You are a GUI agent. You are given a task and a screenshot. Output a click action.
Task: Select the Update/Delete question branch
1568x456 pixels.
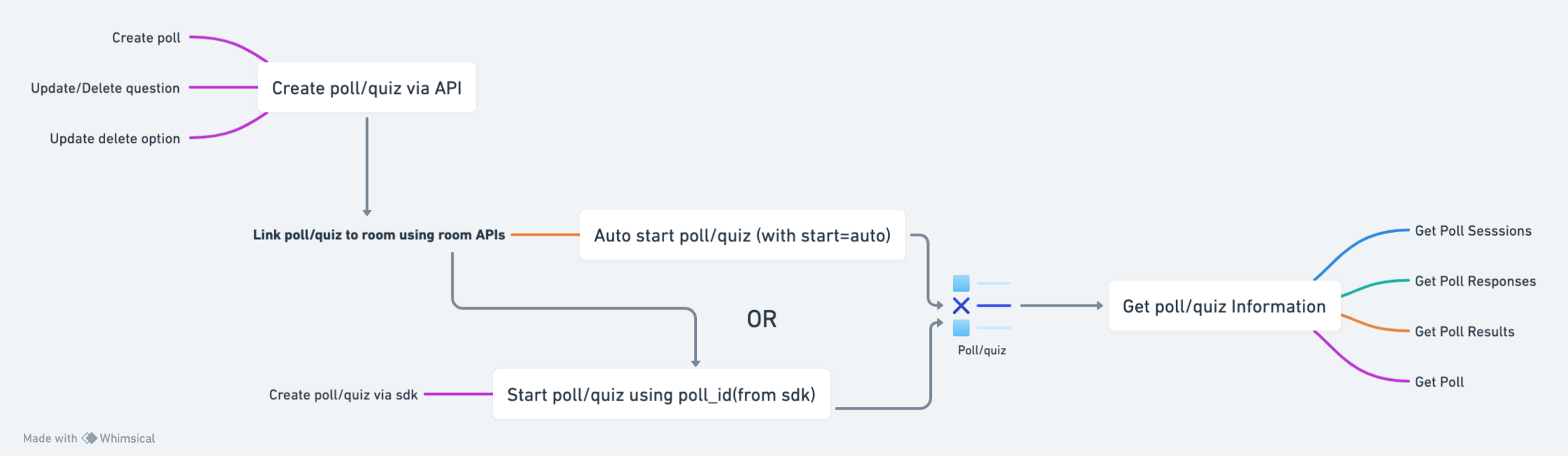(105, 88)
